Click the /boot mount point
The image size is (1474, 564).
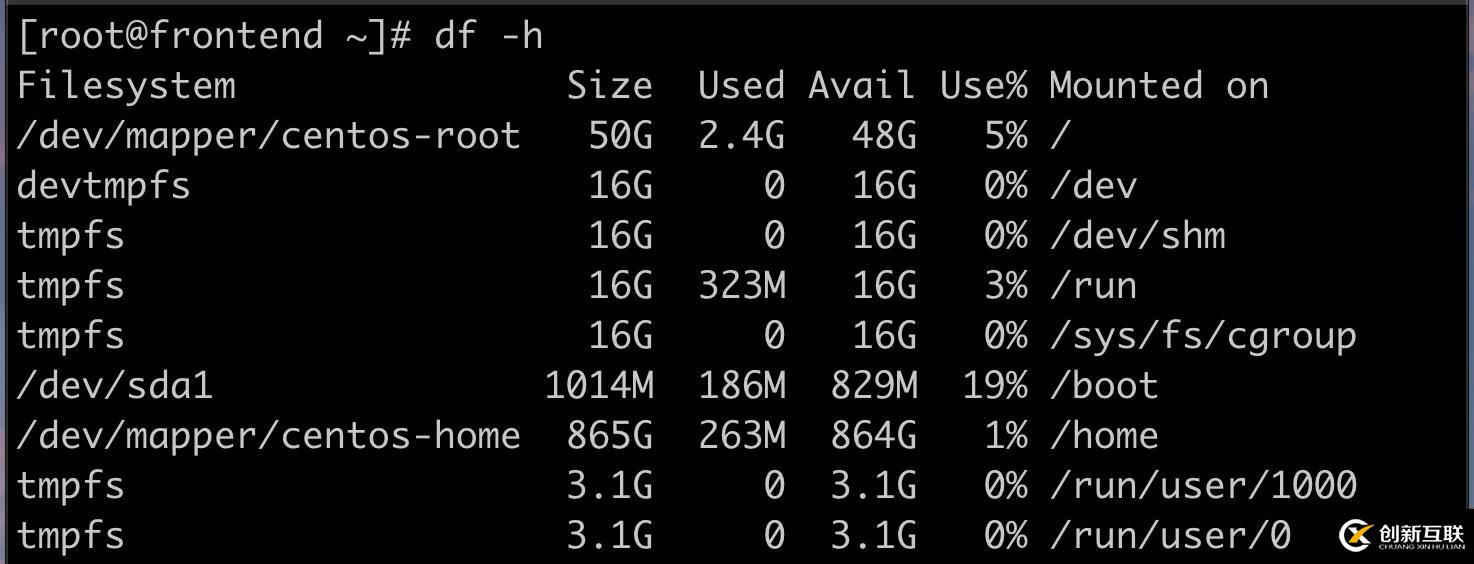coord(1104,386)
